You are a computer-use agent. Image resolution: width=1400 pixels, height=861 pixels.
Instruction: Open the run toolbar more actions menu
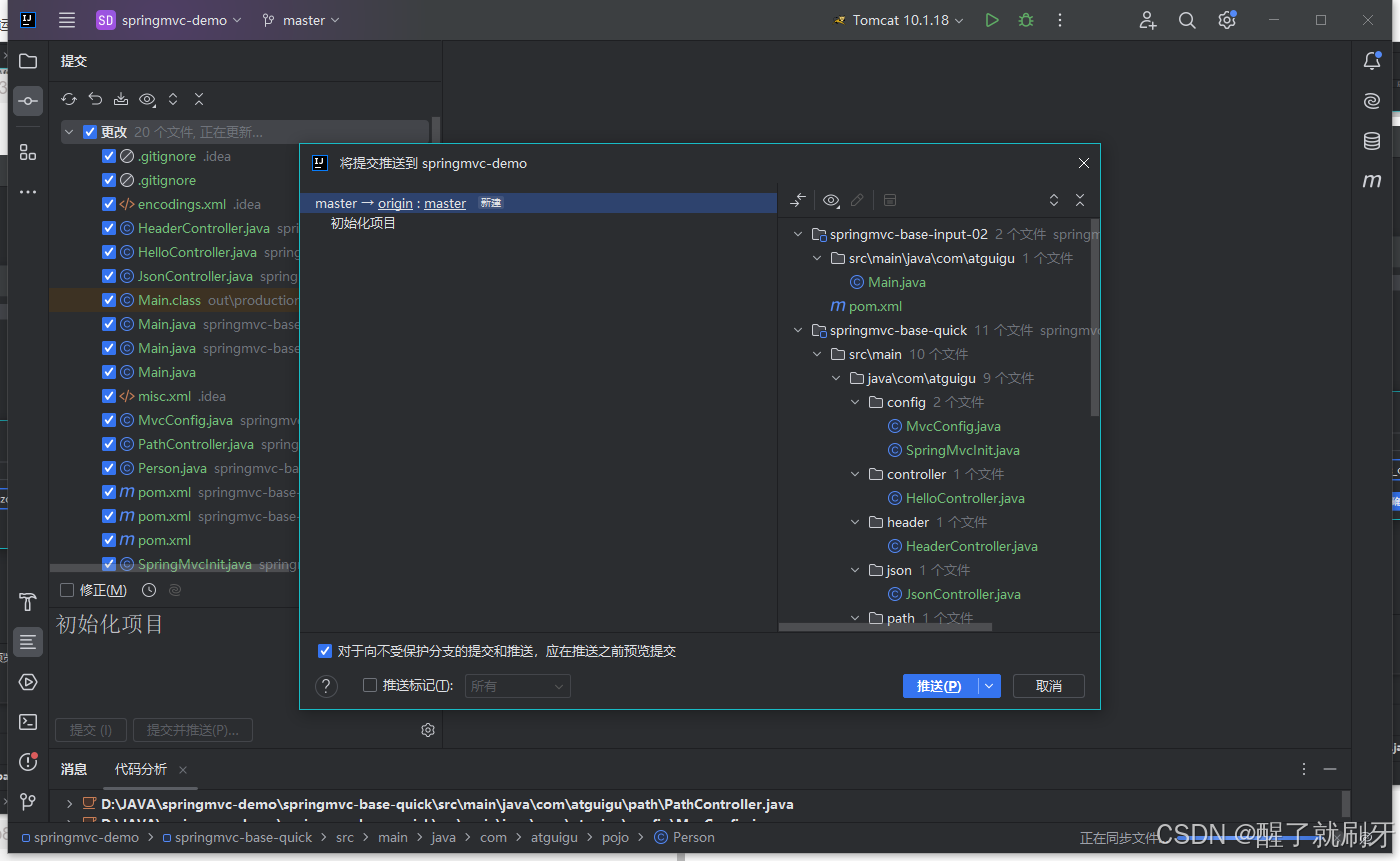coord(1060,20)
